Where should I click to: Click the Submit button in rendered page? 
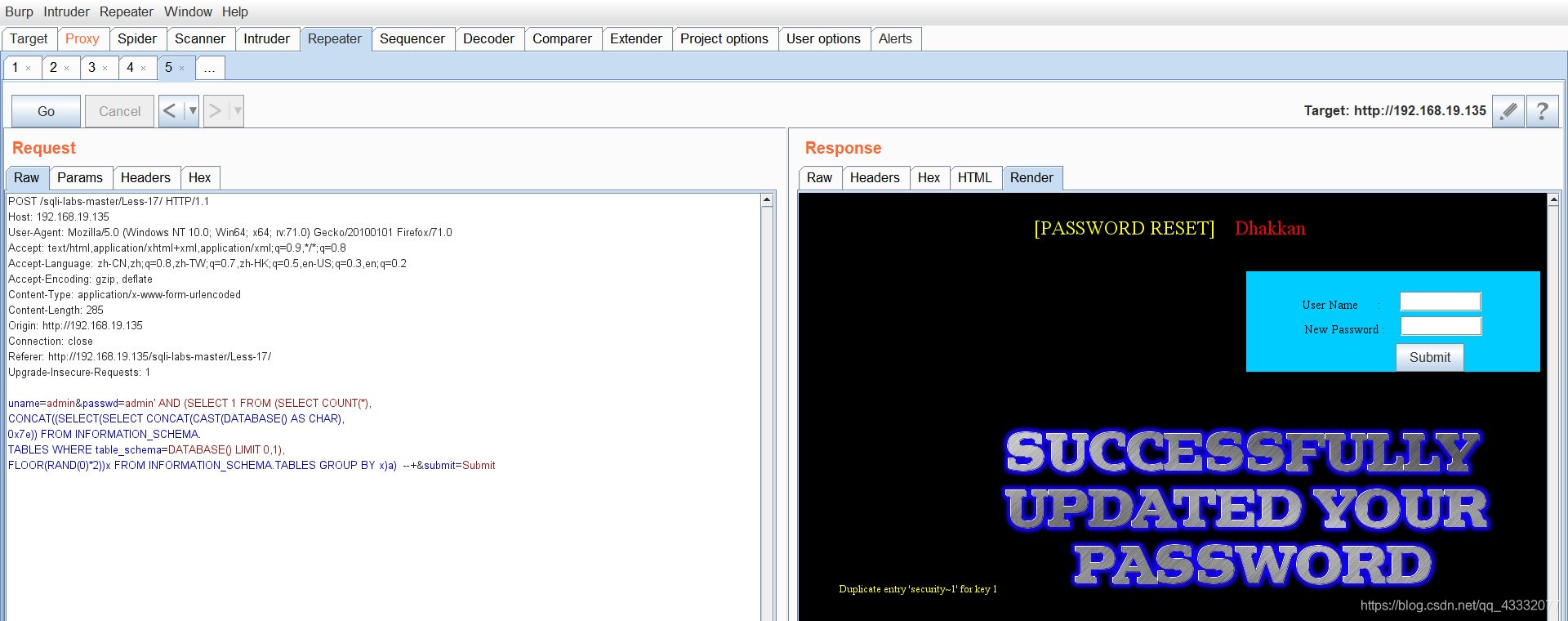(1430, 357)
